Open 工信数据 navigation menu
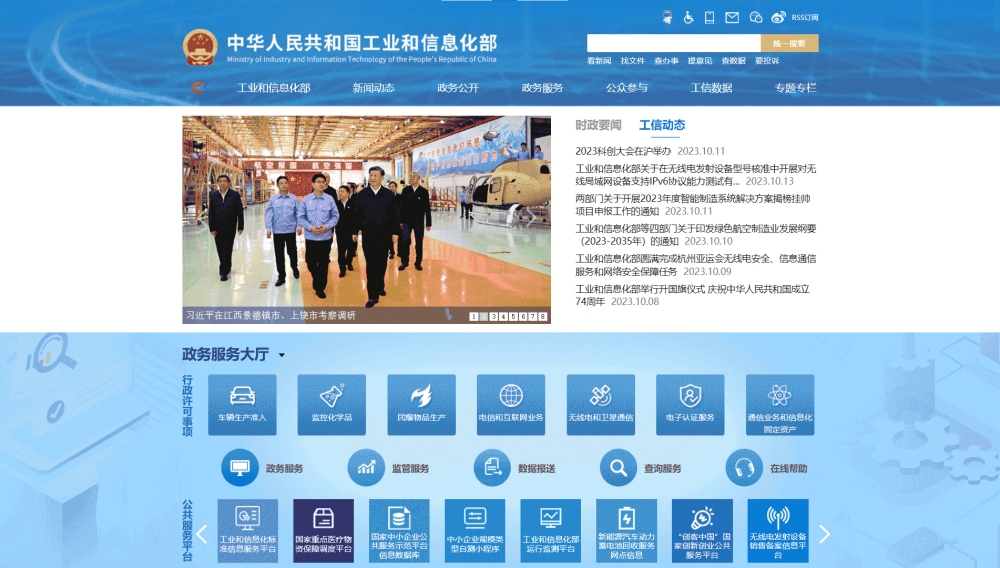Viewport: 1000px width, 568px height. click(711, 88)
